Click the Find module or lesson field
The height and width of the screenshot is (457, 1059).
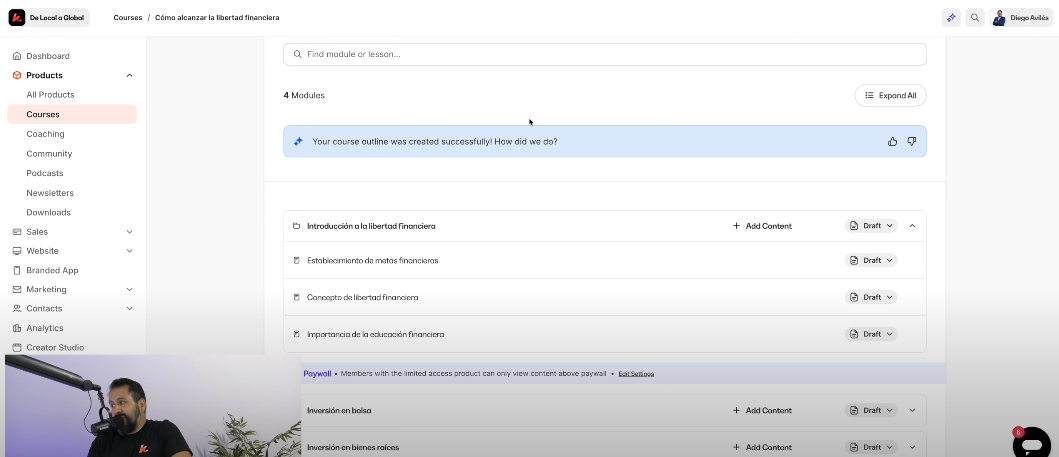(604, 54)
